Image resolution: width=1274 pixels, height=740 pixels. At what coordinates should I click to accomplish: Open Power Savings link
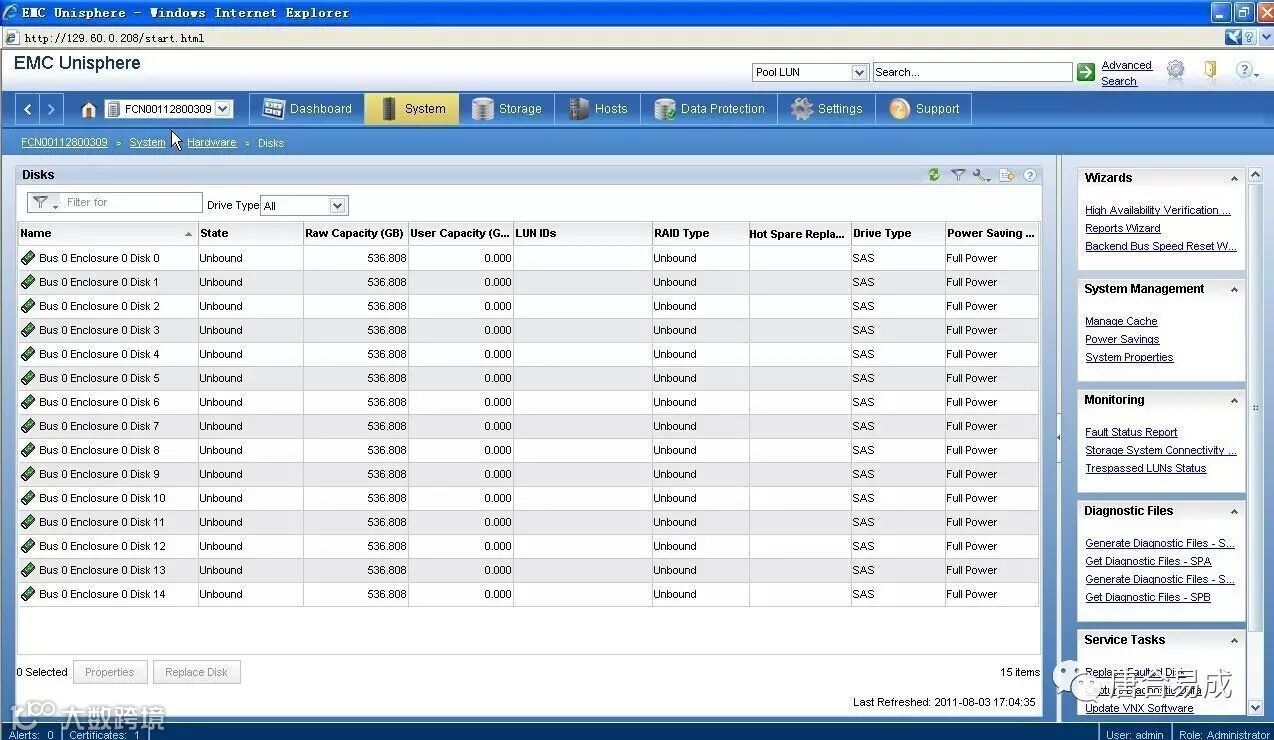tap(1122, 339)
